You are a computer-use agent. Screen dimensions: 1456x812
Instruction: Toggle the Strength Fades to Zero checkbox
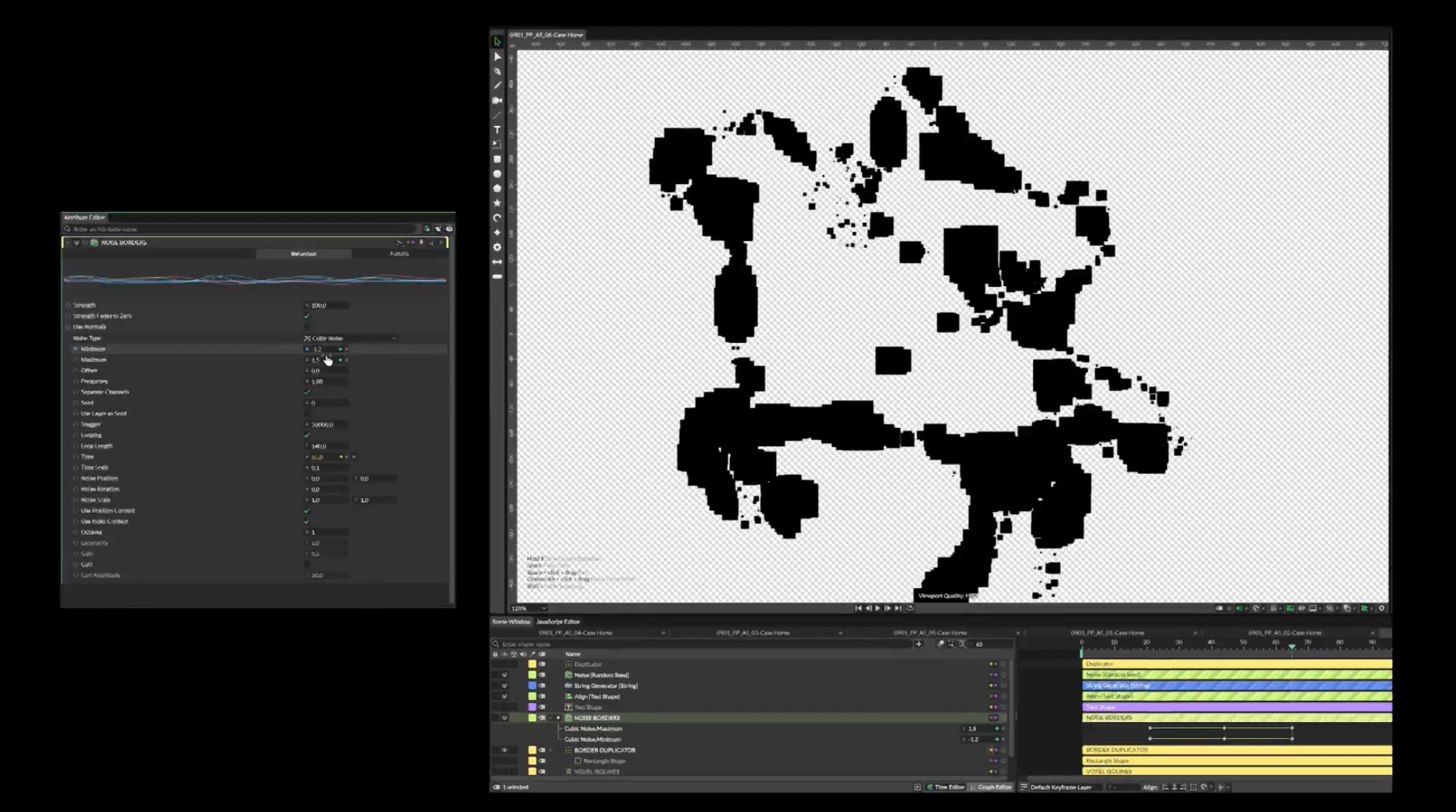(x=307, y=316)
